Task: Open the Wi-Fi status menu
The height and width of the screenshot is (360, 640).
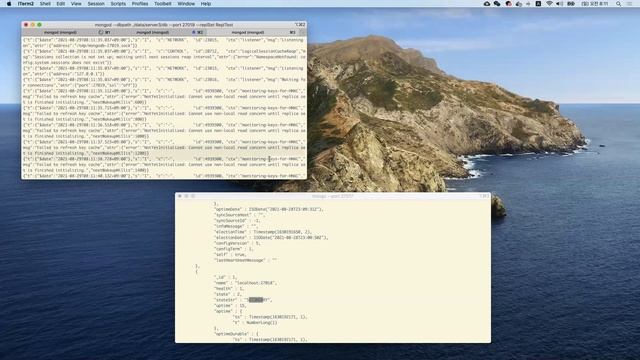Action: pyautogui.click(x=549, y=4)
